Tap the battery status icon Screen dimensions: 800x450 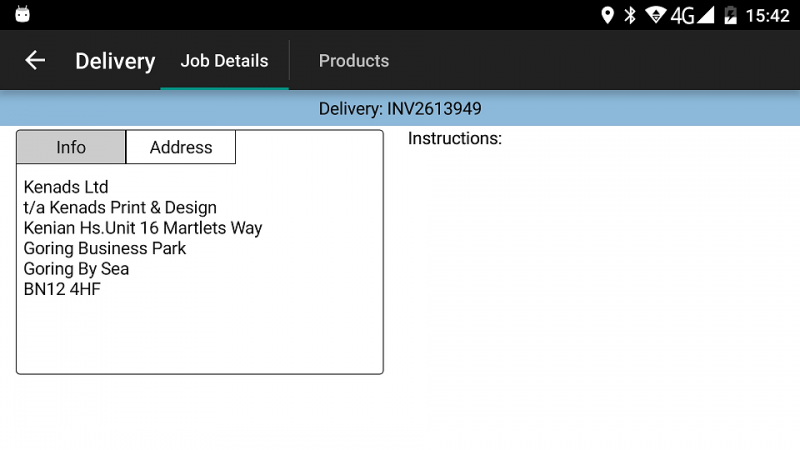pyautogui.click(x=730, y=15)
